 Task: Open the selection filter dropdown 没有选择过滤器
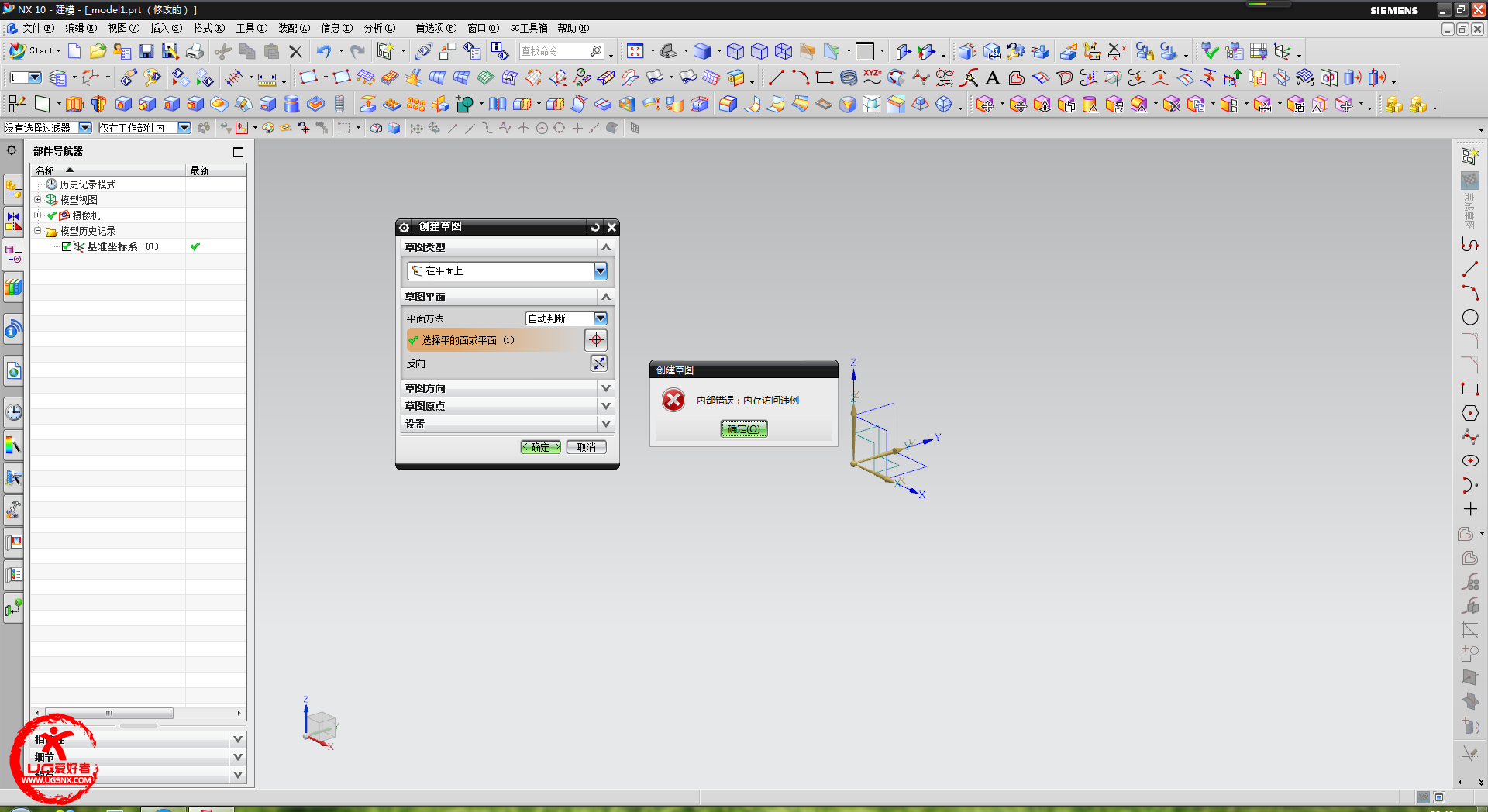click(85, 128)
